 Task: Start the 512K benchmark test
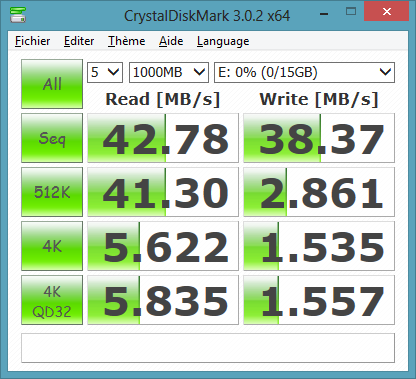[x=52, y=192]
